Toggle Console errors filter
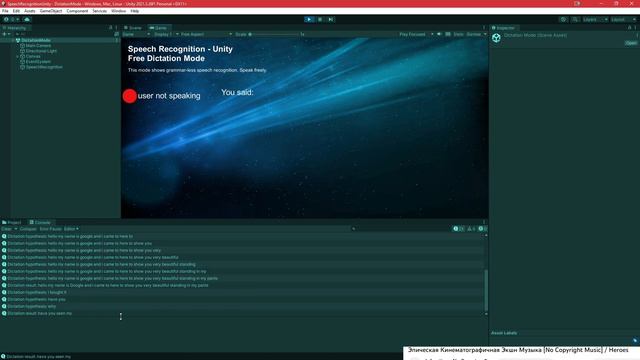Screen dimensions: 640x360 (x=482, y=229)
